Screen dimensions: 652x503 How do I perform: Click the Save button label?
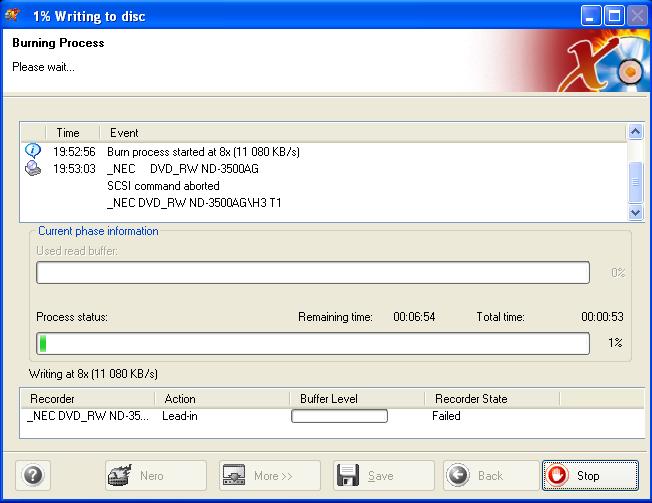[380, 476]
